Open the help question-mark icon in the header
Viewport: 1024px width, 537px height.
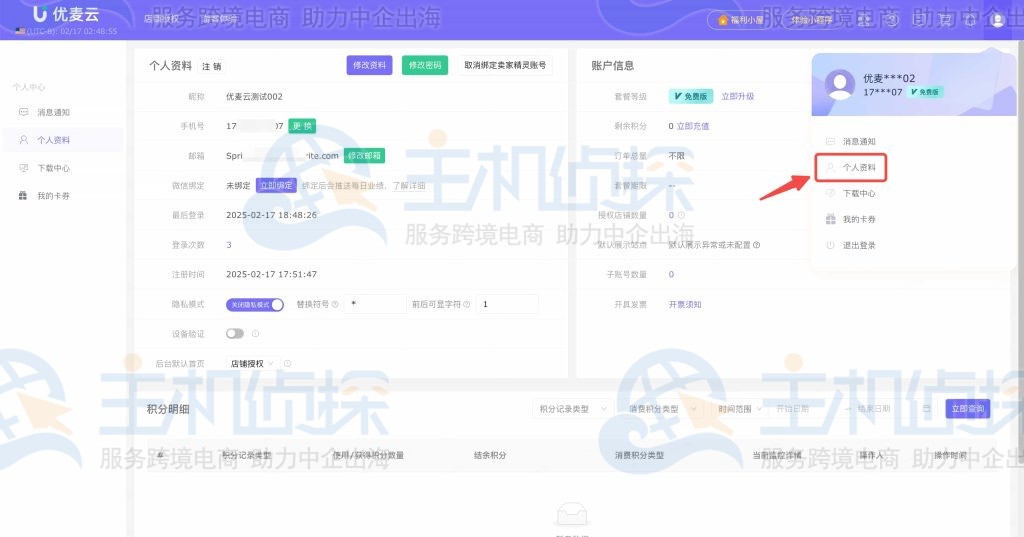[x=893, y=20]
